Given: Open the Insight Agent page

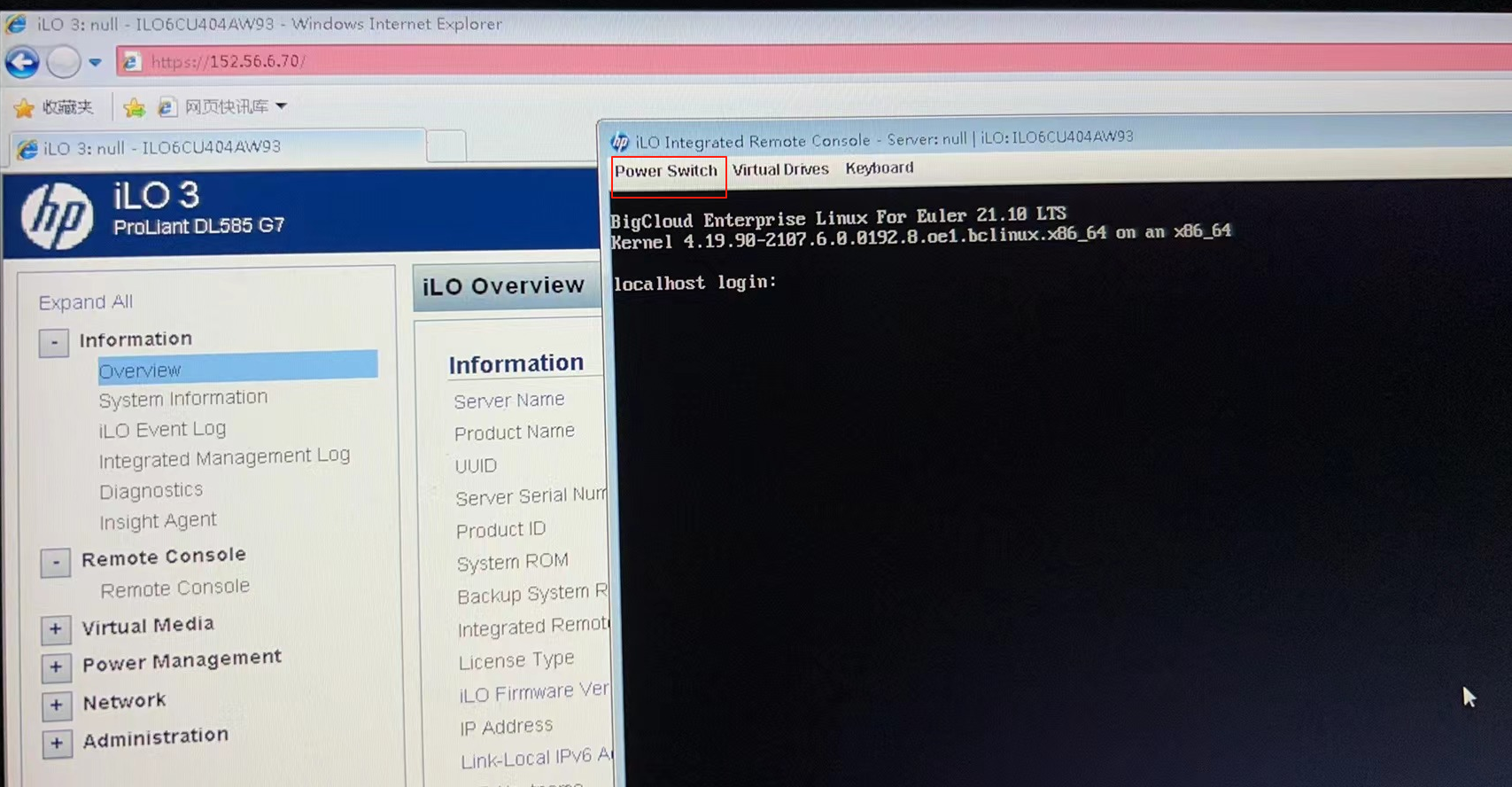Looking at the screenshot, I should tap(158, 521).
